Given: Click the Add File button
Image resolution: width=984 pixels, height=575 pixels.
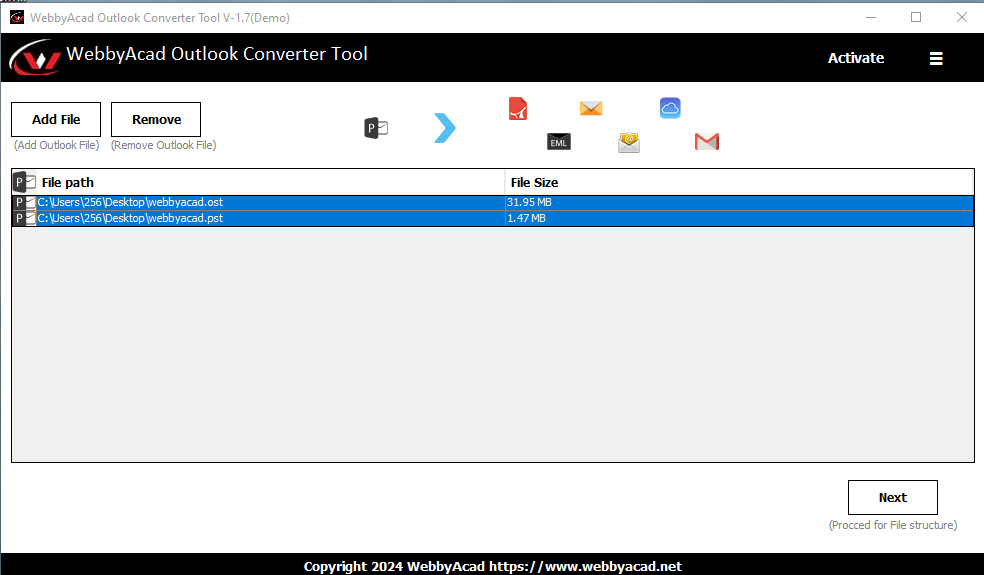Looking at the screenshot, I should coord(56,119).
